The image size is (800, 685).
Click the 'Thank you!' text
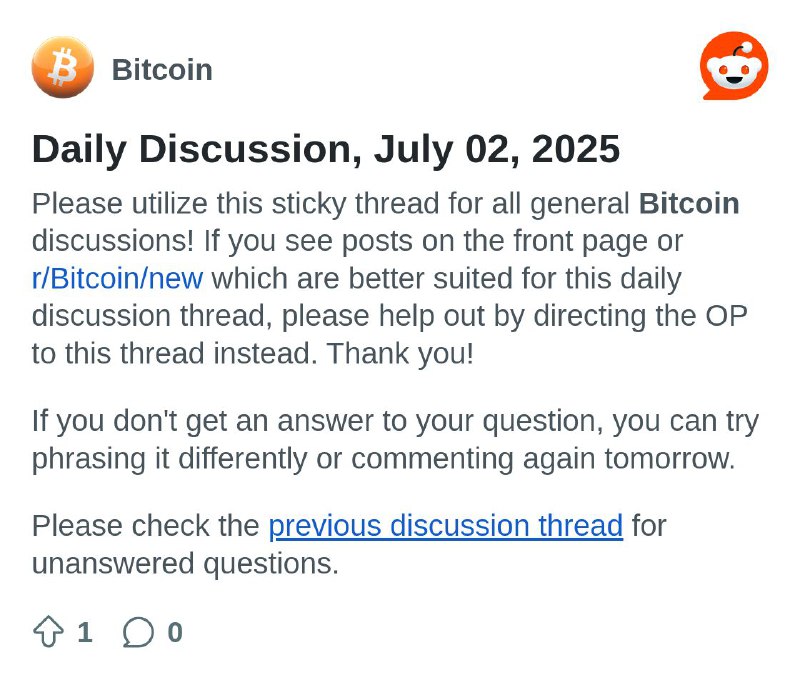(x=401, y=353)
